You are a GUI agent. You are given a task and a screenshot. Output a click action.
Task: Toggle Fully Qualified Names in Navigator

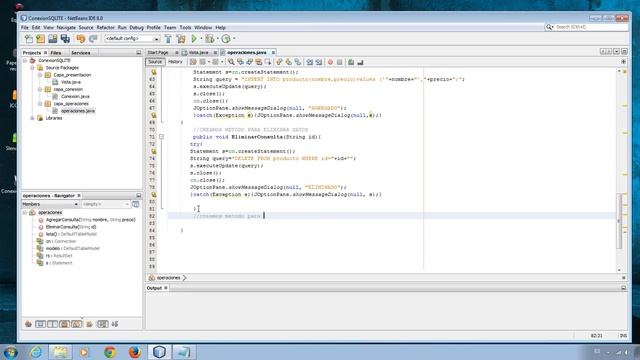(89, 324)
